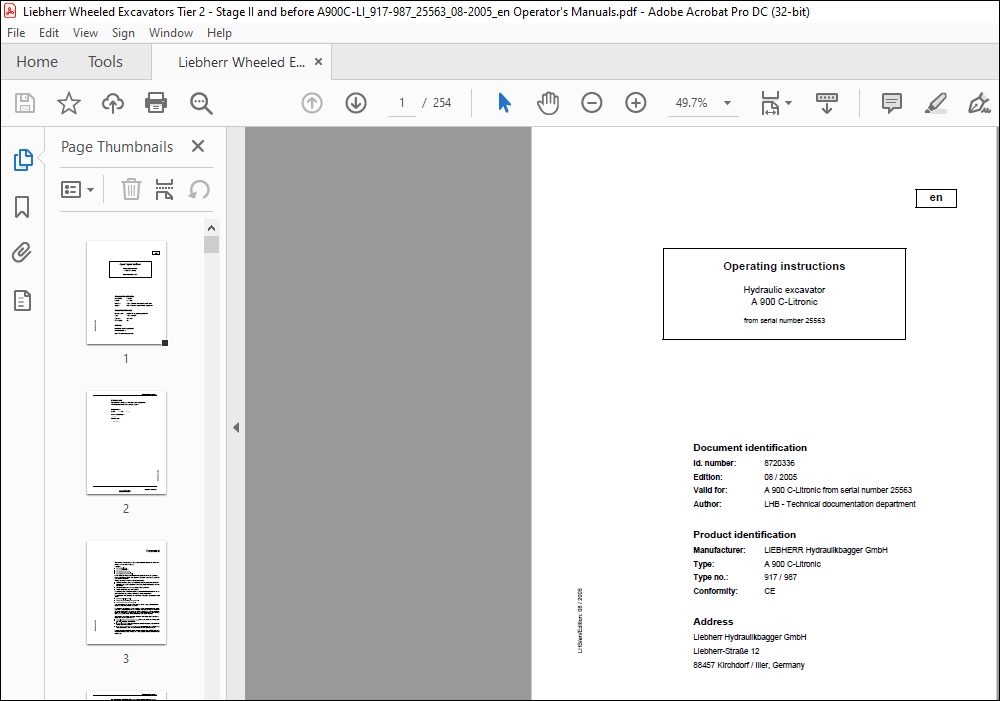The width and height of the screenshot is (1000, 701).
Task: Open the Find text search tool
Action: click(x=201, y=103)
